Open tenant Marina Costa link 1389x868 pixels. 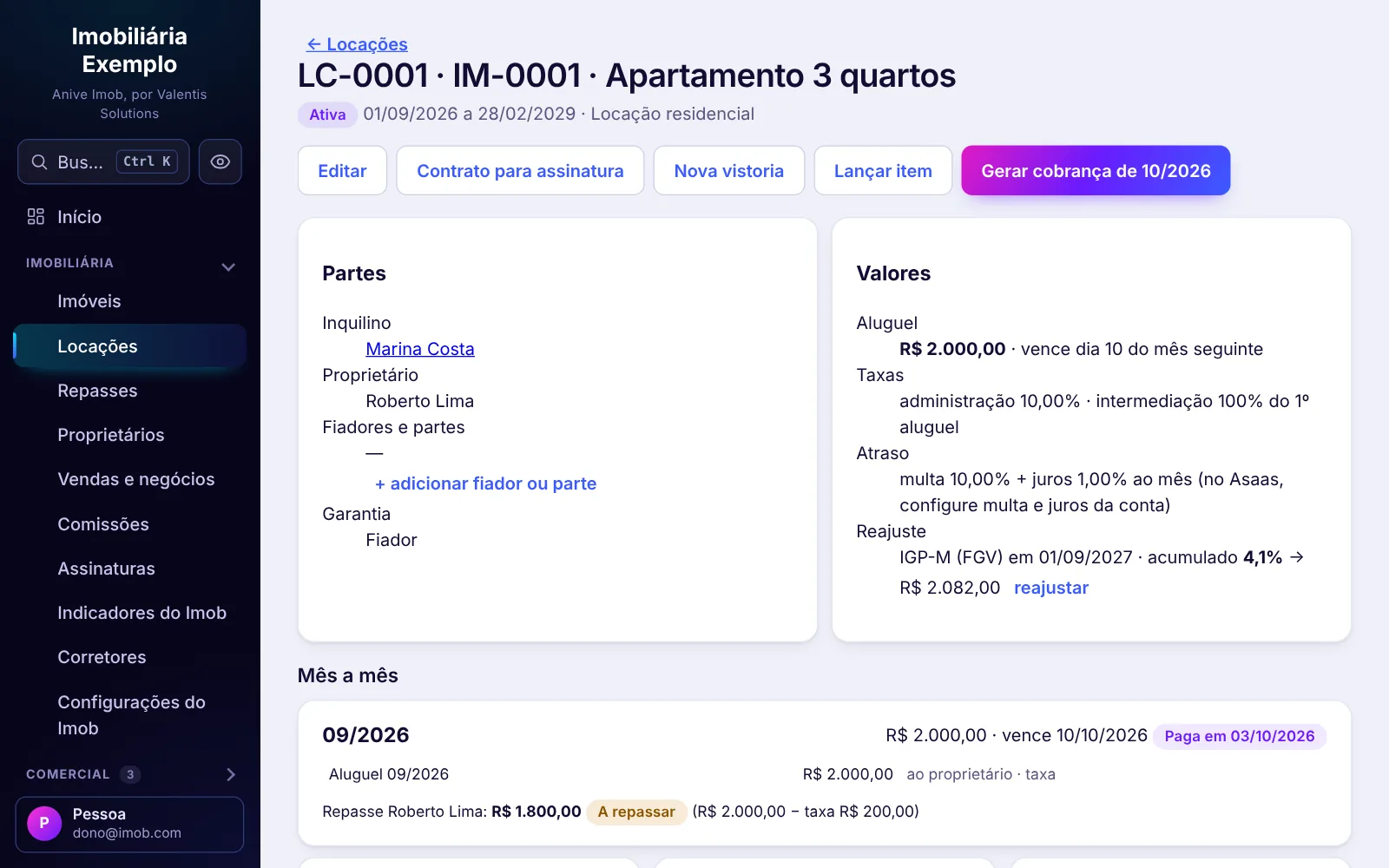click(x=420, y=349)
